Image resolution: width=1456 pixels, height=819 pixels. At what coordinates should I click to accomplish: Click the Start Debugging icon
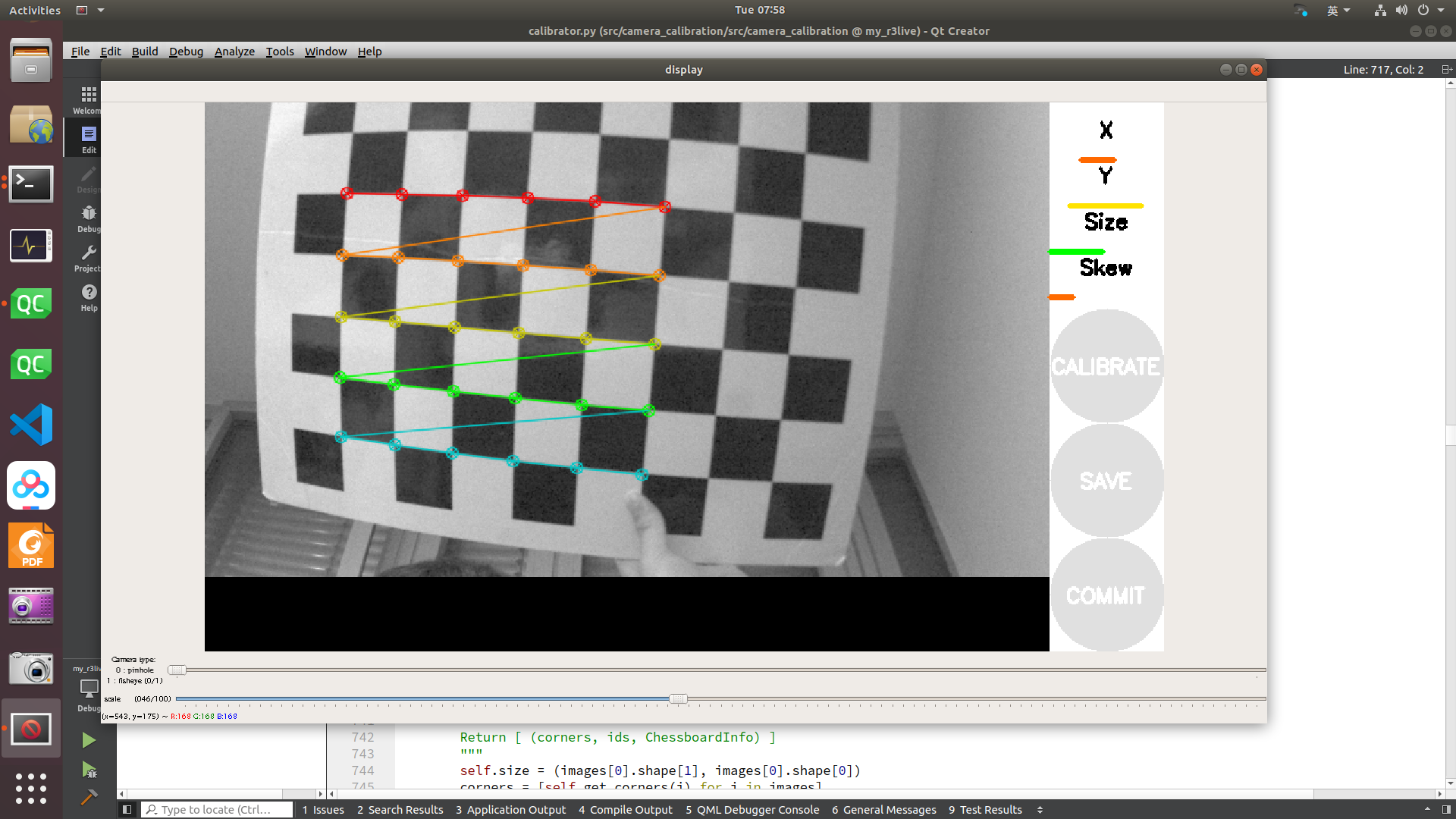[x=89, y=770]
